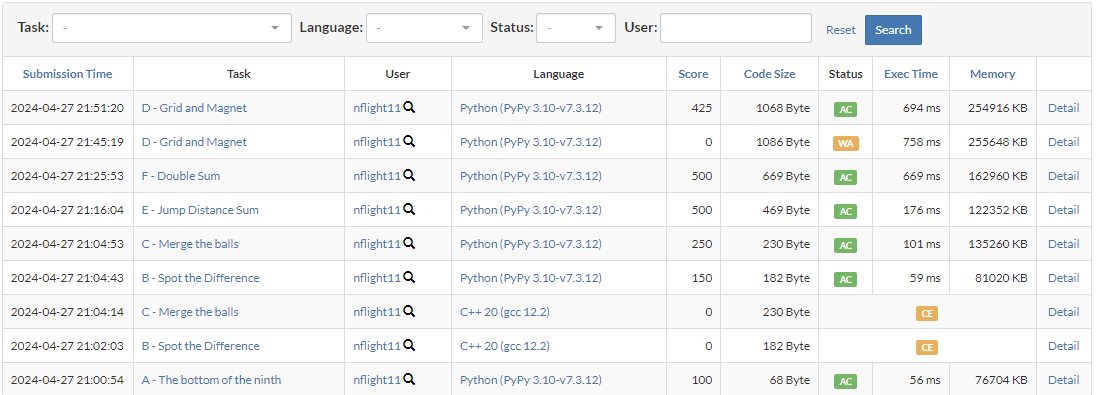The width and height of the screenshot is (1098, 395).
Task: Open Detail for F - Double Sum submission
Action: tap(1063, 176)
